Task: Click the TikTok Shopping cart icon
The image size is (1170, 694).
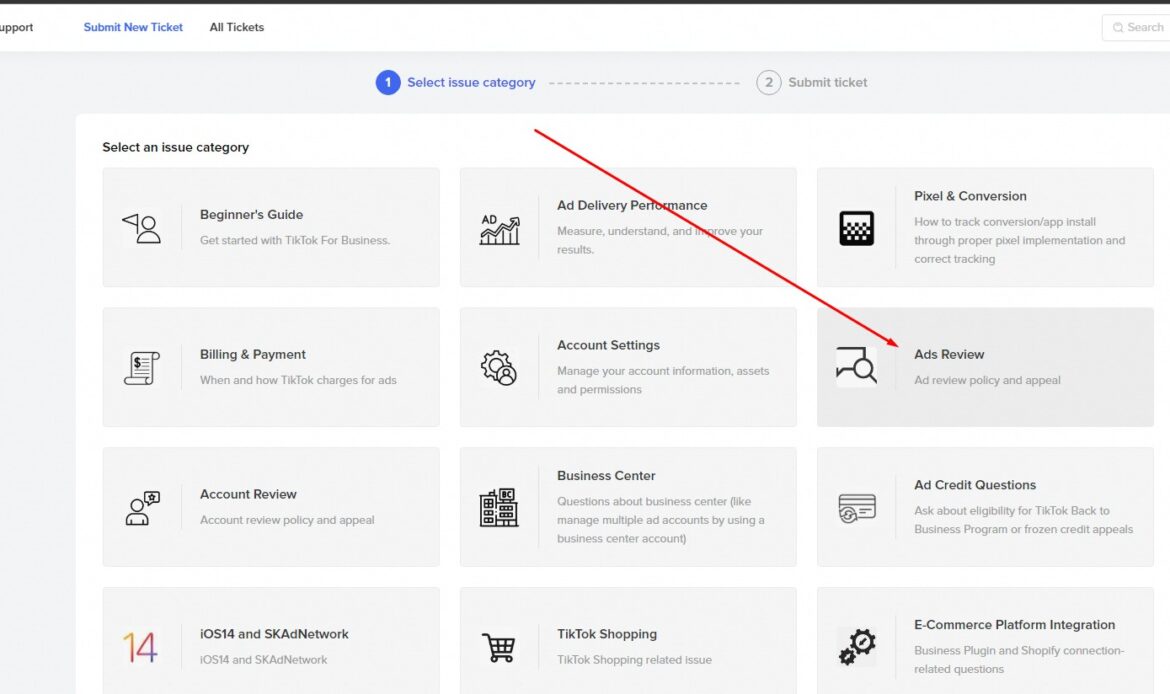Action: [498, 647]
